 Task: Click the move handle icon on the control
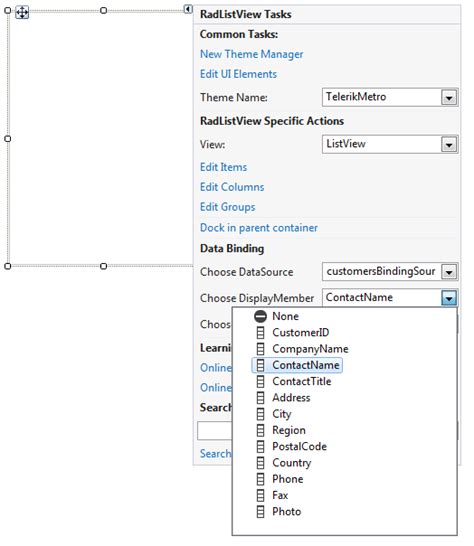22,13
